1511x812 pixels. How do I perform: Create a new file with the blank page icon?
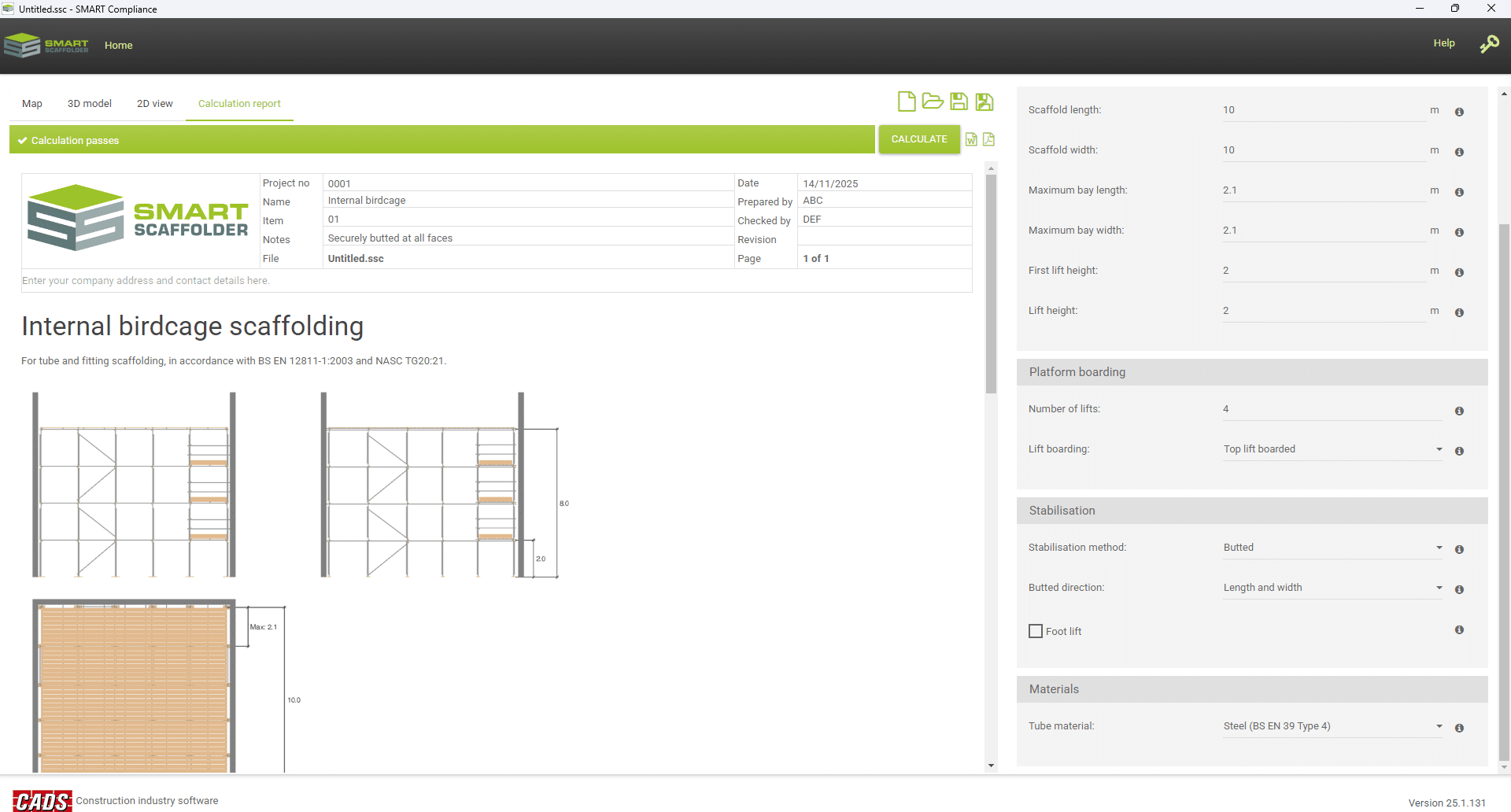907,101
